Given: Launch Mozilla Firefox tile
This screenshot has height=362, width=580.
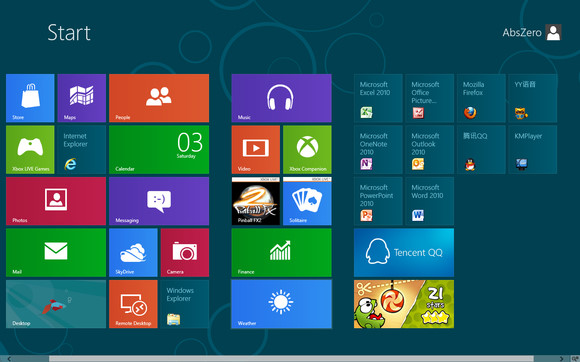Looking at the screenshot, I should coord(481,98).
